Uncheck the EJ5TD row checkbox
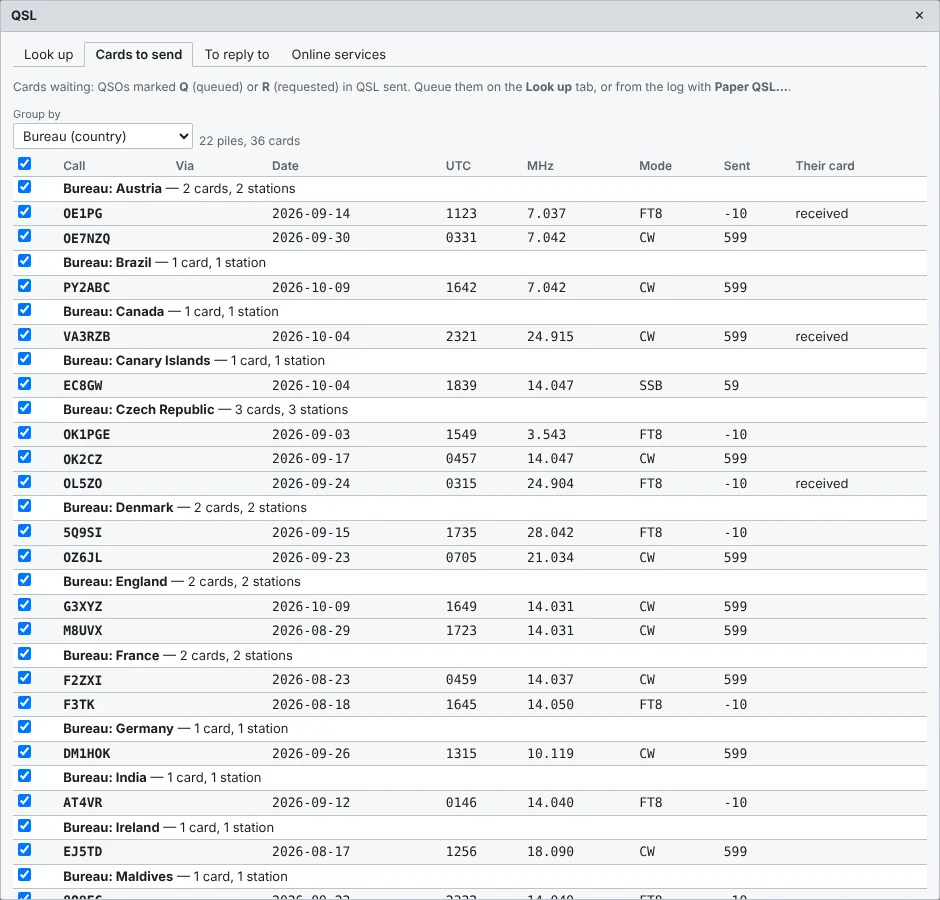Viewport: 940px width, 900px height. (25, 850)
